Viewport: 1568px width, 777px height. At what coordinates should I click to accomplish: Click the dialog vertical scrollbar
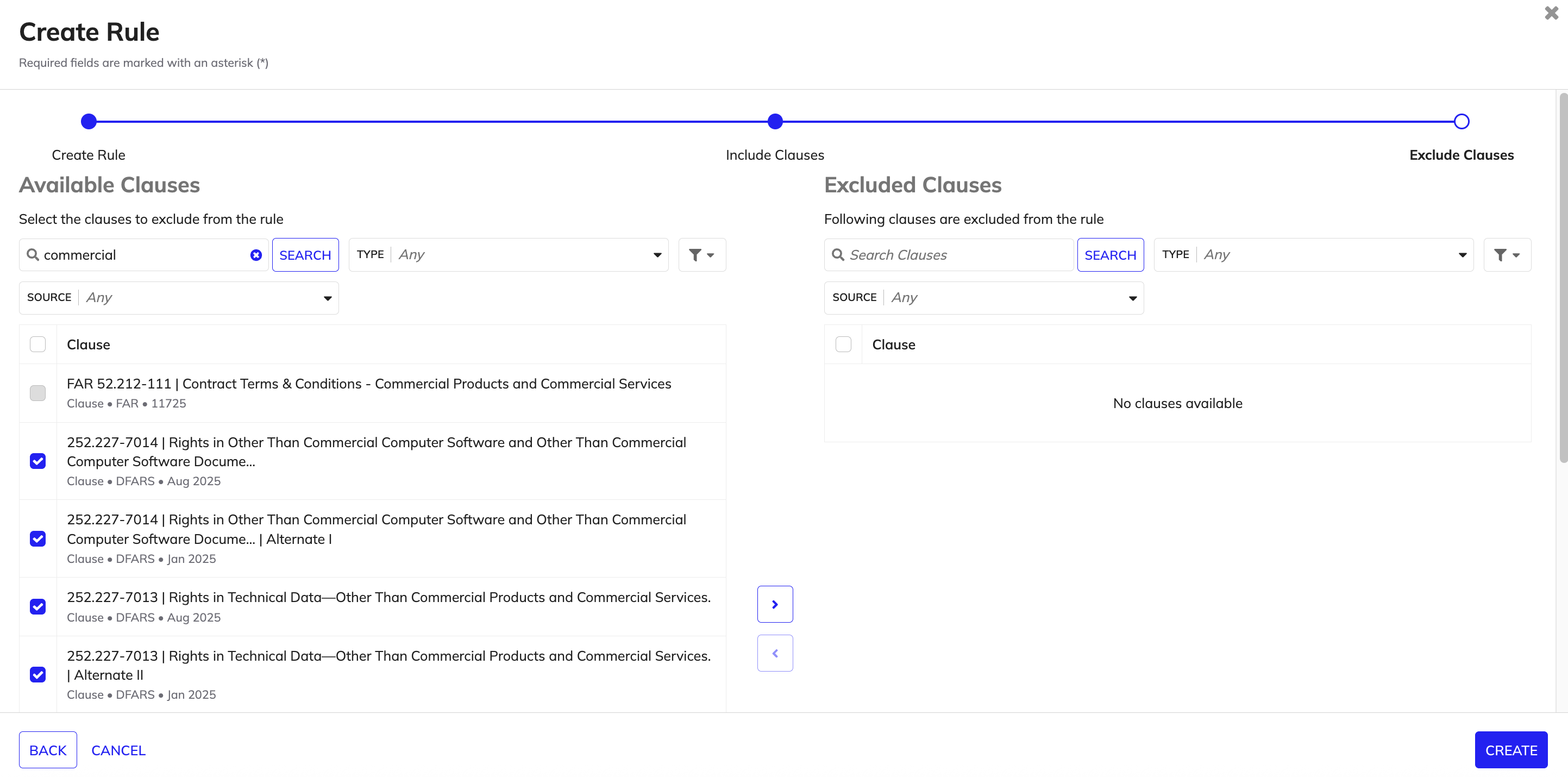pyautogui.click(x=1563, y=278)
